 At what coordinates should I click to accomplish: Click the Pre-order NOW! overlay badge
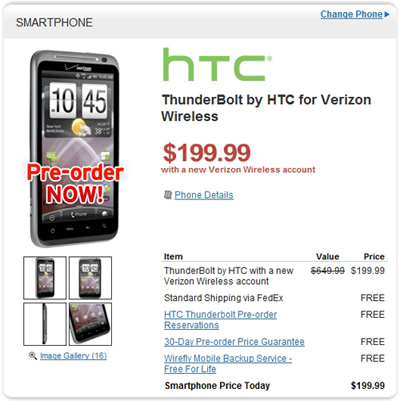[75, 183]
